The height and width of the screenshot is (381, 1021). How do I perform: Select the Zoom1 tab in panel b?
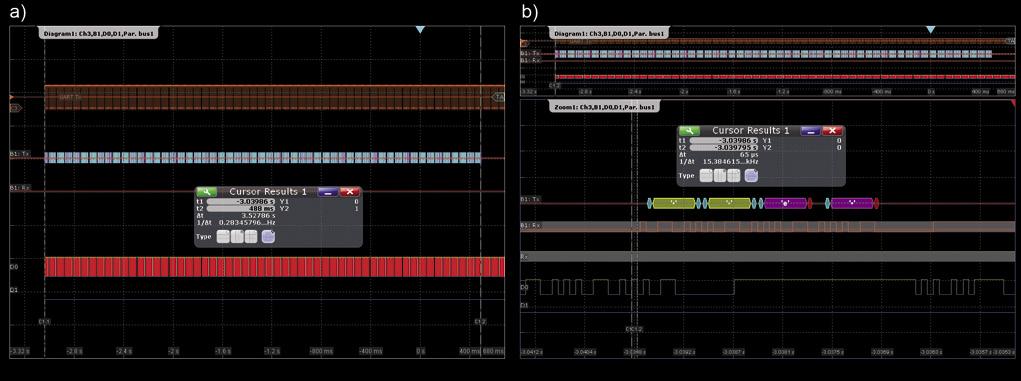(603, 105)
